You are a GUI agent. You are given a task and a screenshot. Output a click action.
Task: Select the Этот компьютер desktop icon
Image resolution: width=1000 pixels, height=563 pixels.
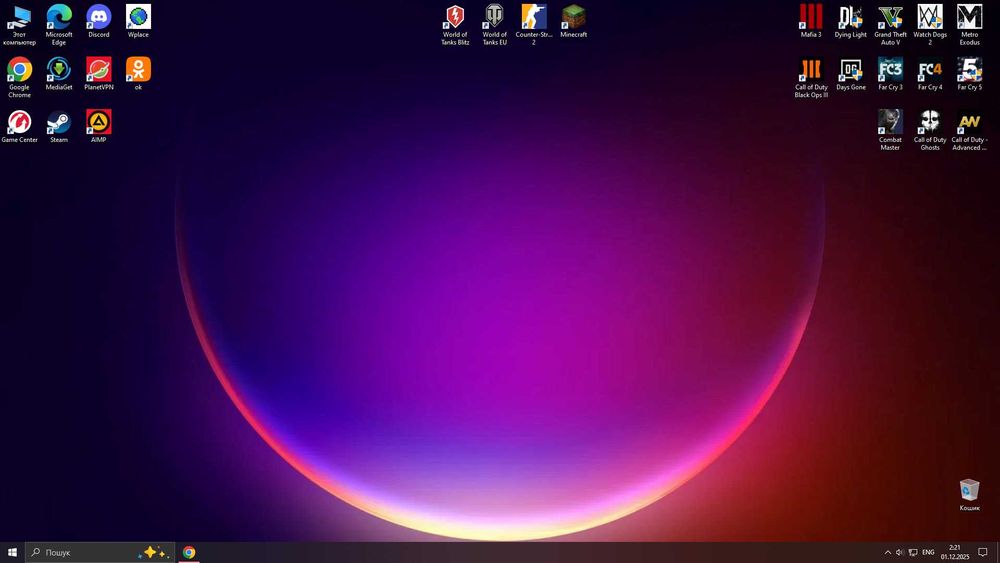point(19,25)
